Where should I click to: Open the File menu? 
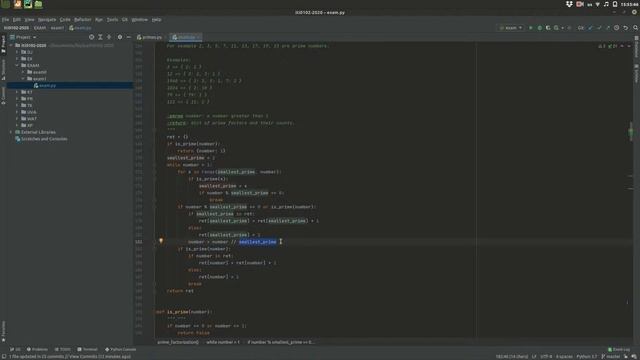[x=5, y=20]
